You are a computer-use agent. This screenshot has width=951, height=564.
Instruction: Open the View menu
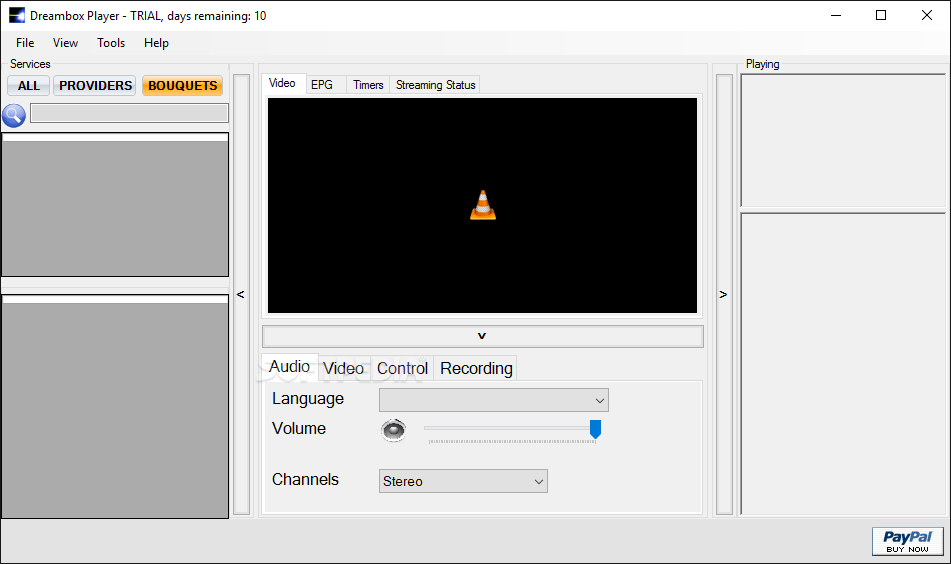pos(66,43)
